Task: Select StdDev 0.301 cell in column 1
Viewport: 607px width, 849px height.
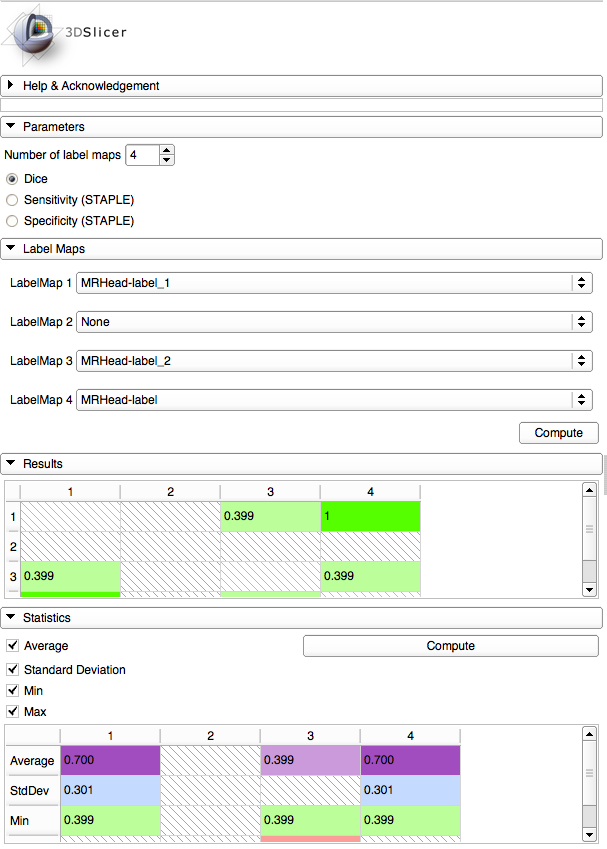Action: click(x=110, y=791)
